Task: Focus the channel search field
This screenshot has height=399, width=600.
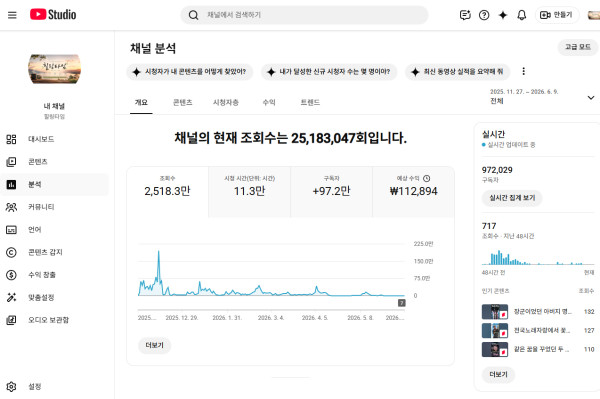Action: coord(304,15)
